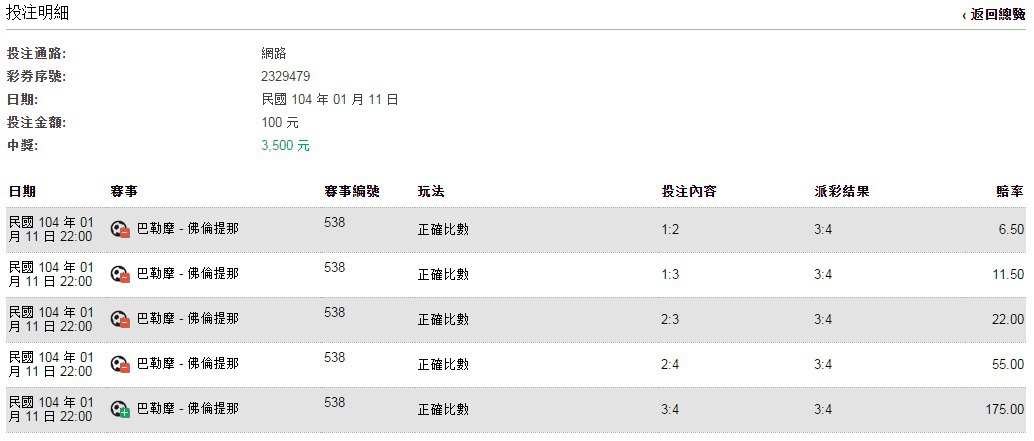Click the 巴勒摩 - 佛倫提那 match with odds 6.50
The width and height of the screenshot is (1034, 441).
coord(187,229)
